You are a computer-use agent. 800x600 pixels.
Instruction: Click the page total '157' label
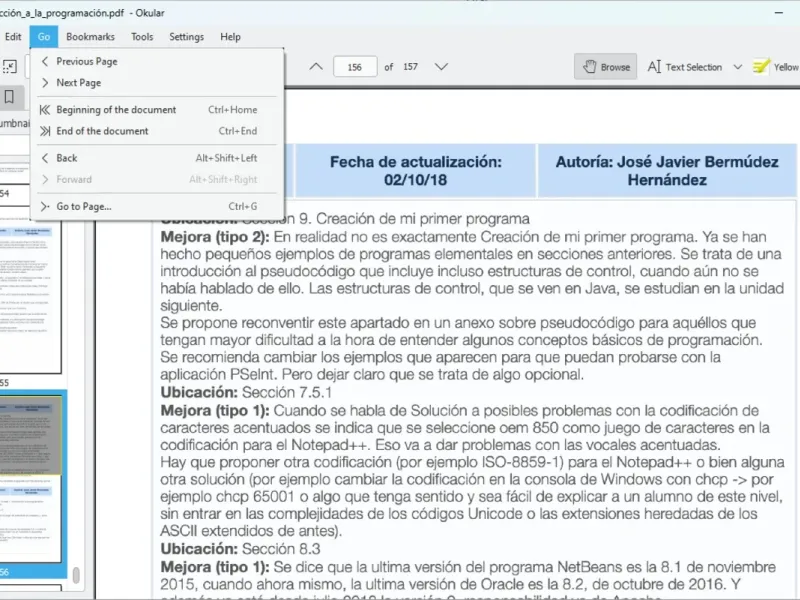410,67
